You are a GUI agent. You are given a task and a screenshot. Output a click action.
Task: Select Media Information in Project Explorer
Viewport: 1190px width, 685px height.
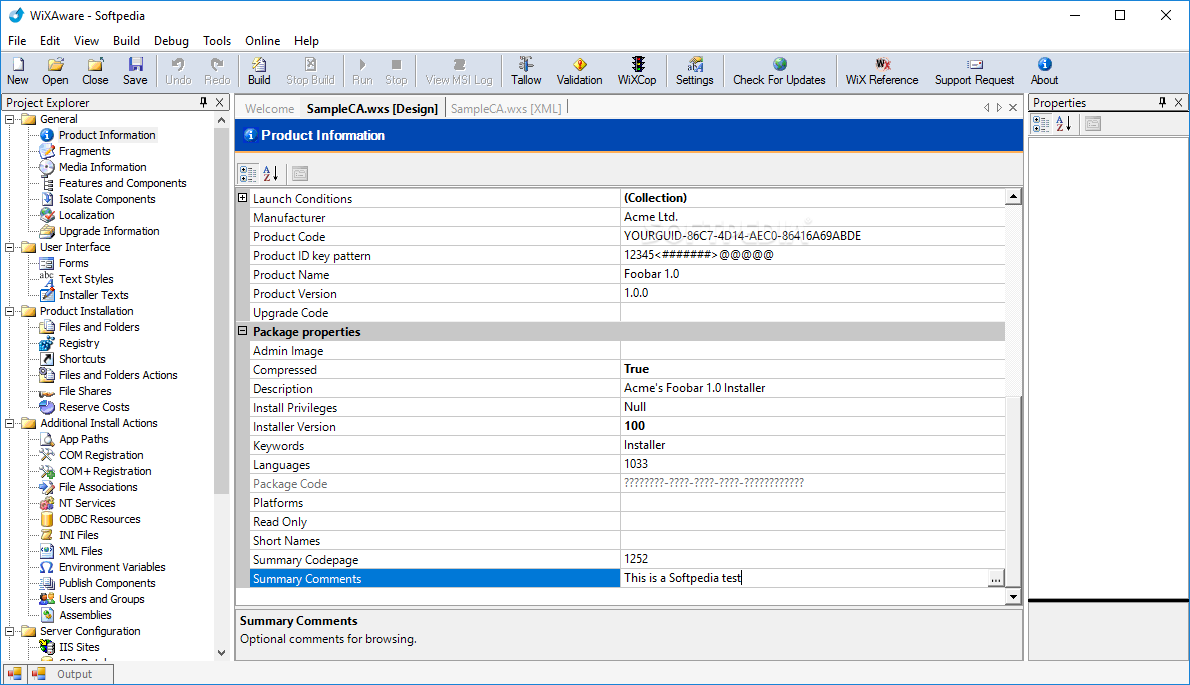(102, 167)
